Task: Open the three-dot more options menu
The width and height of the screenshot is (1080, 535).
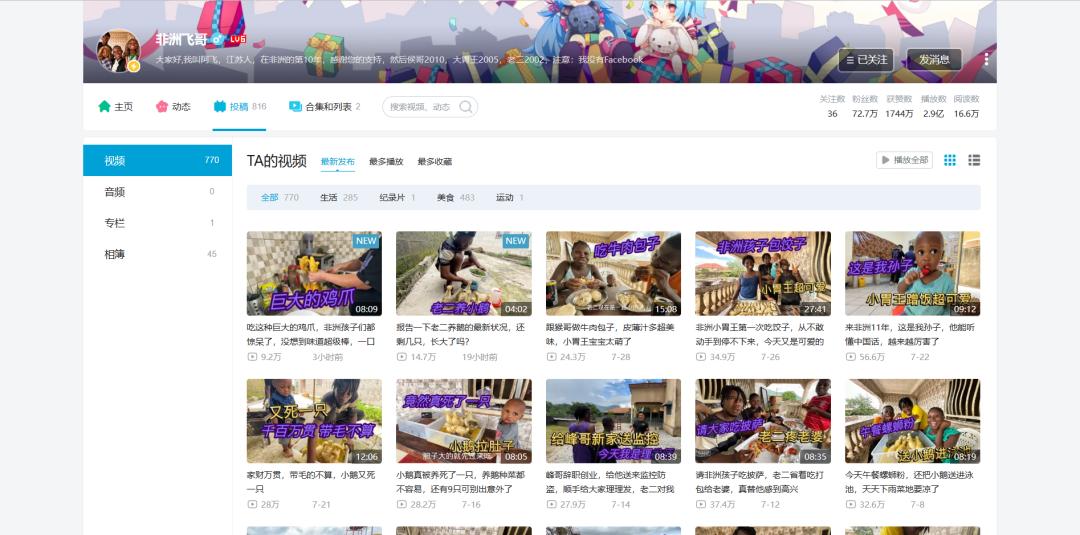Action: click(986, 59)
